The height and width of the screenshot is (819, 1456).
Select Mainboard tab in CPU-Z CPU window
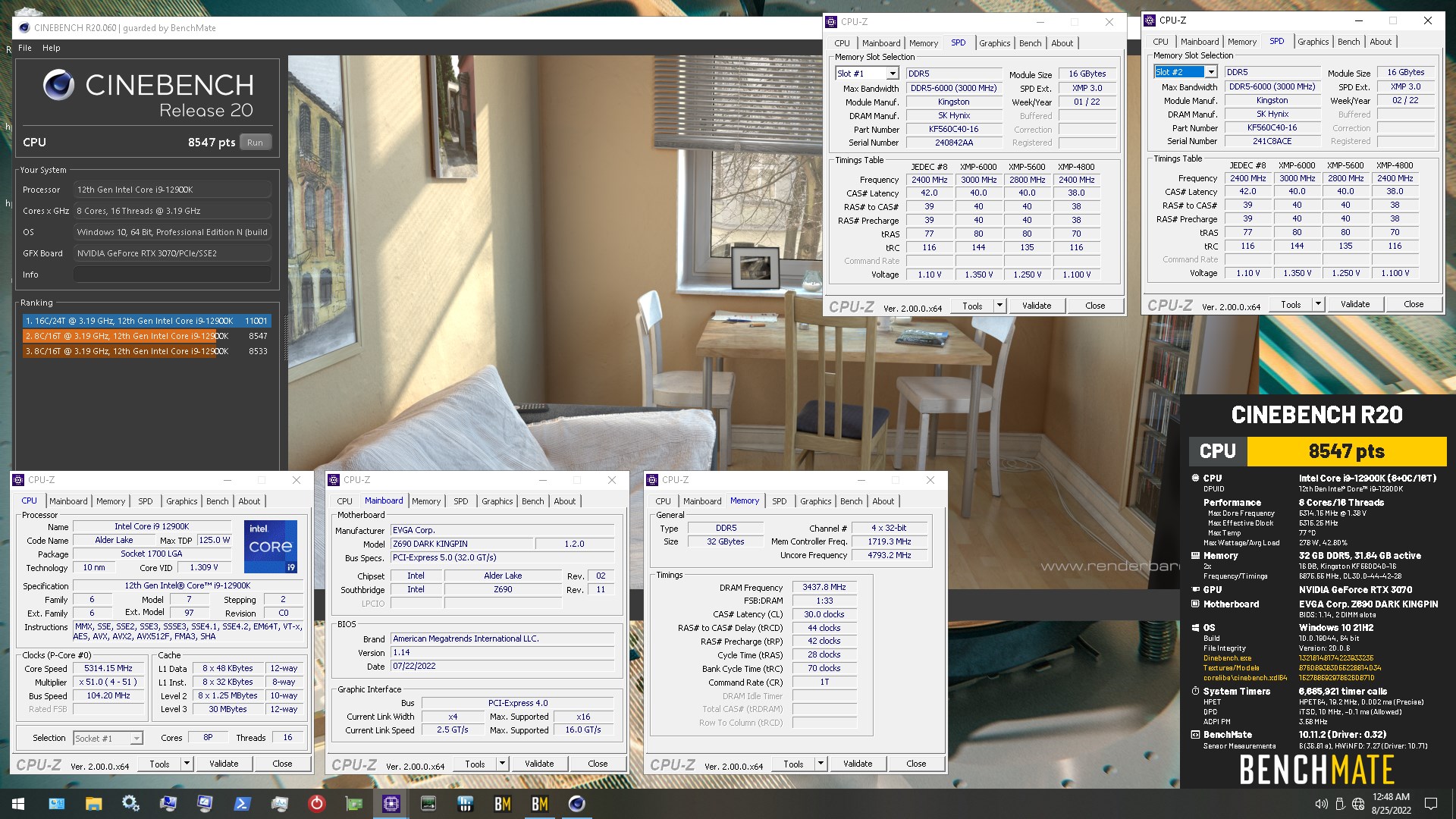(68, 501)
